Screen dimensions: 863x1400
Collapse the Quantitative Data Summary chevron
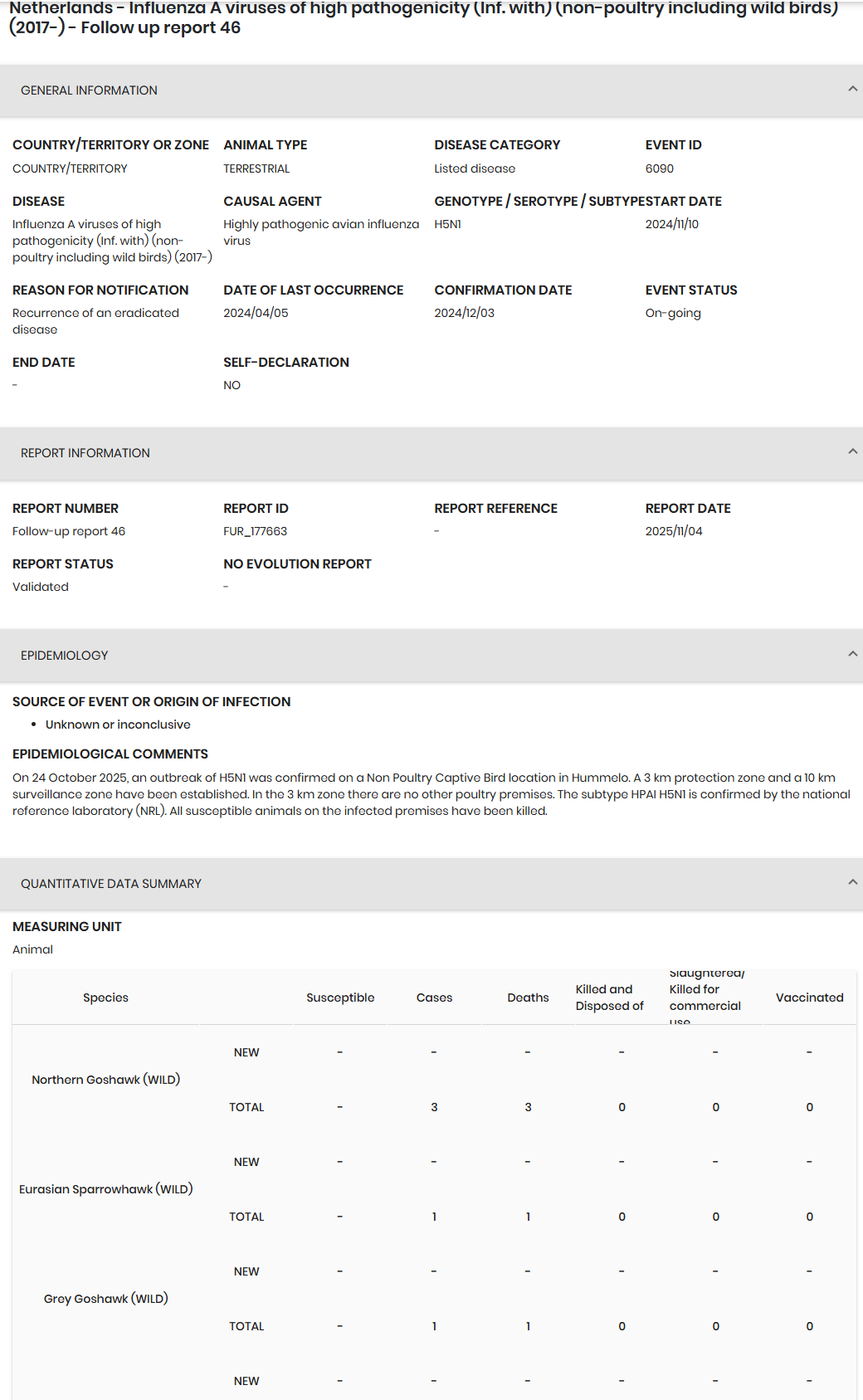(x=852, y=882)
